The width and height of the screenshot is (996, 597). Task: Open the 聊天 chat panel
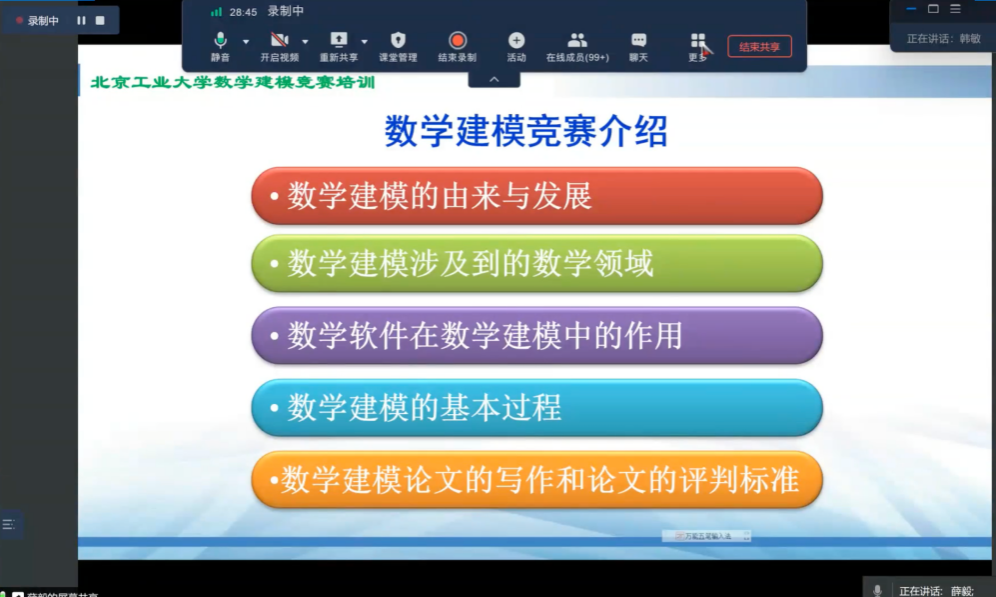[x=638, y=41]
